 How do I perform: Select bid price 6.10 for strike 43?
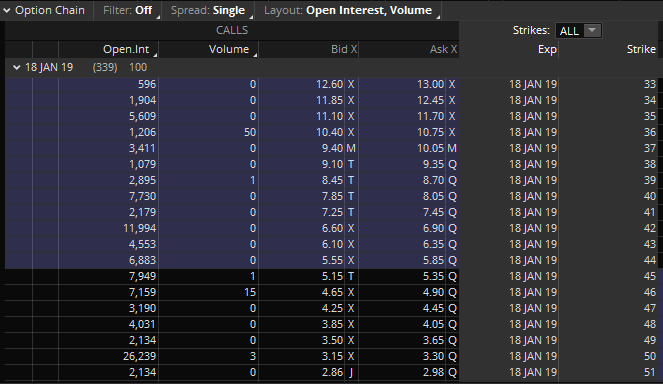(x=332, y=245)
